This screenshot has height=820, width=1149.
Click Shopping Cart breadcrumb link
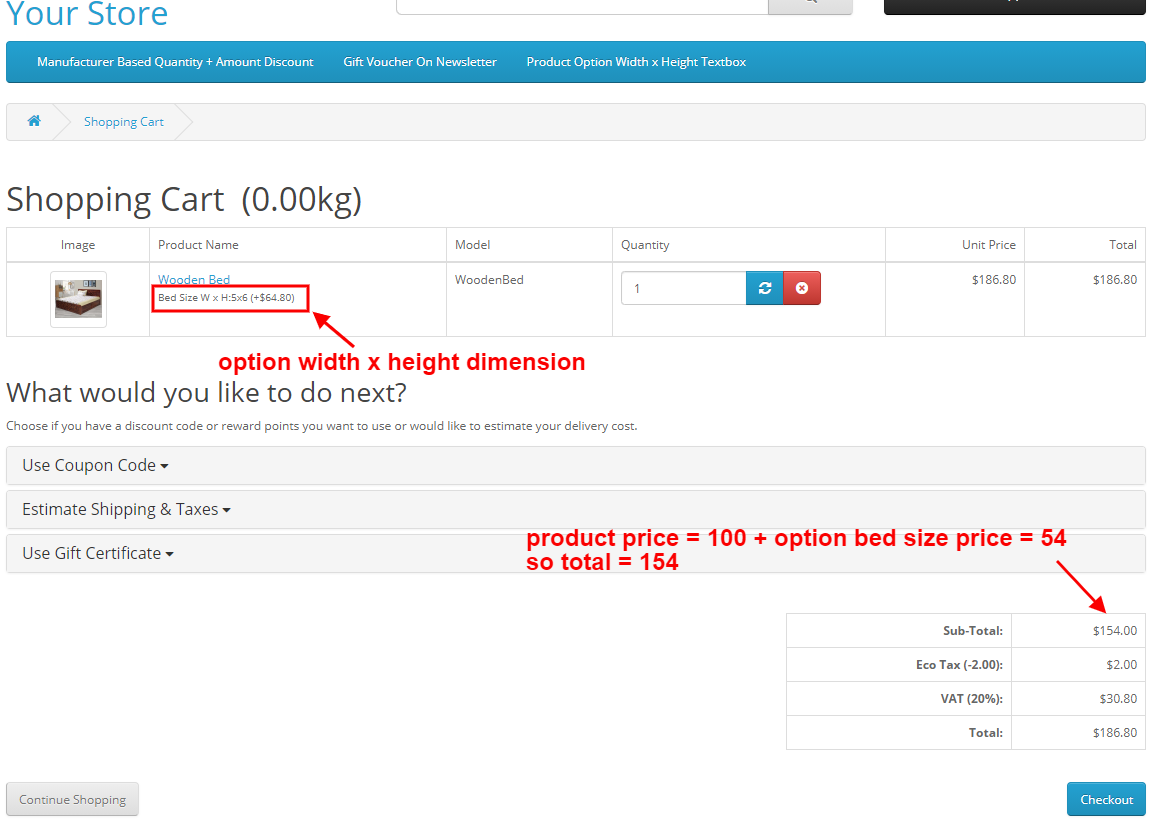pyautogui.click(x=124, y=122)
